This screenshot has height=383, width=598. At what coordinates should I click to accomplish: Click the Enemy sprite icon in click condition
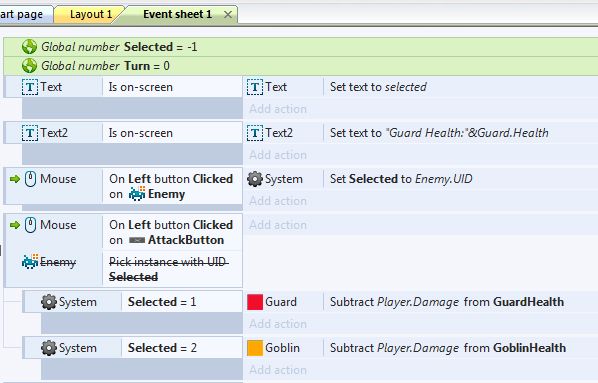tap(137, 194)
